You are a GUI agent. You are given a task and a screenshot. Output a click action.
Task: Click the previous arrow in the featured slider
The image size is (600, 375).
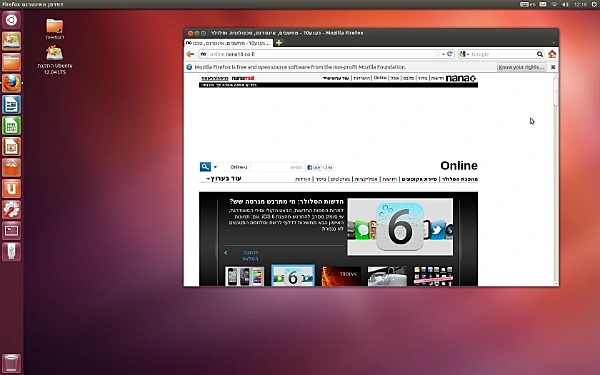pos(226,253)
